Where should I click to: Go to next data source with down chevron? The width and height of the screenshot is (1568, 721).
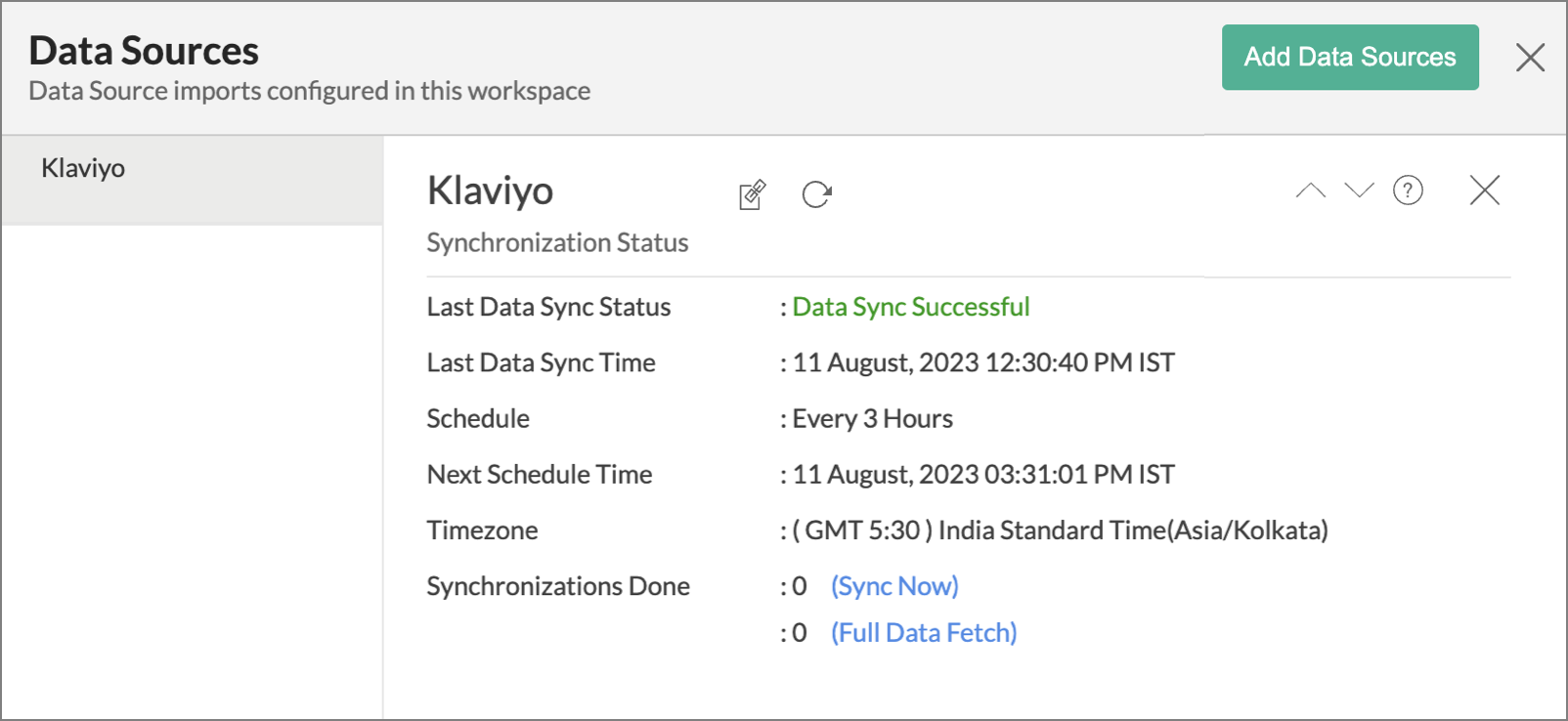tap(1359, 191)
